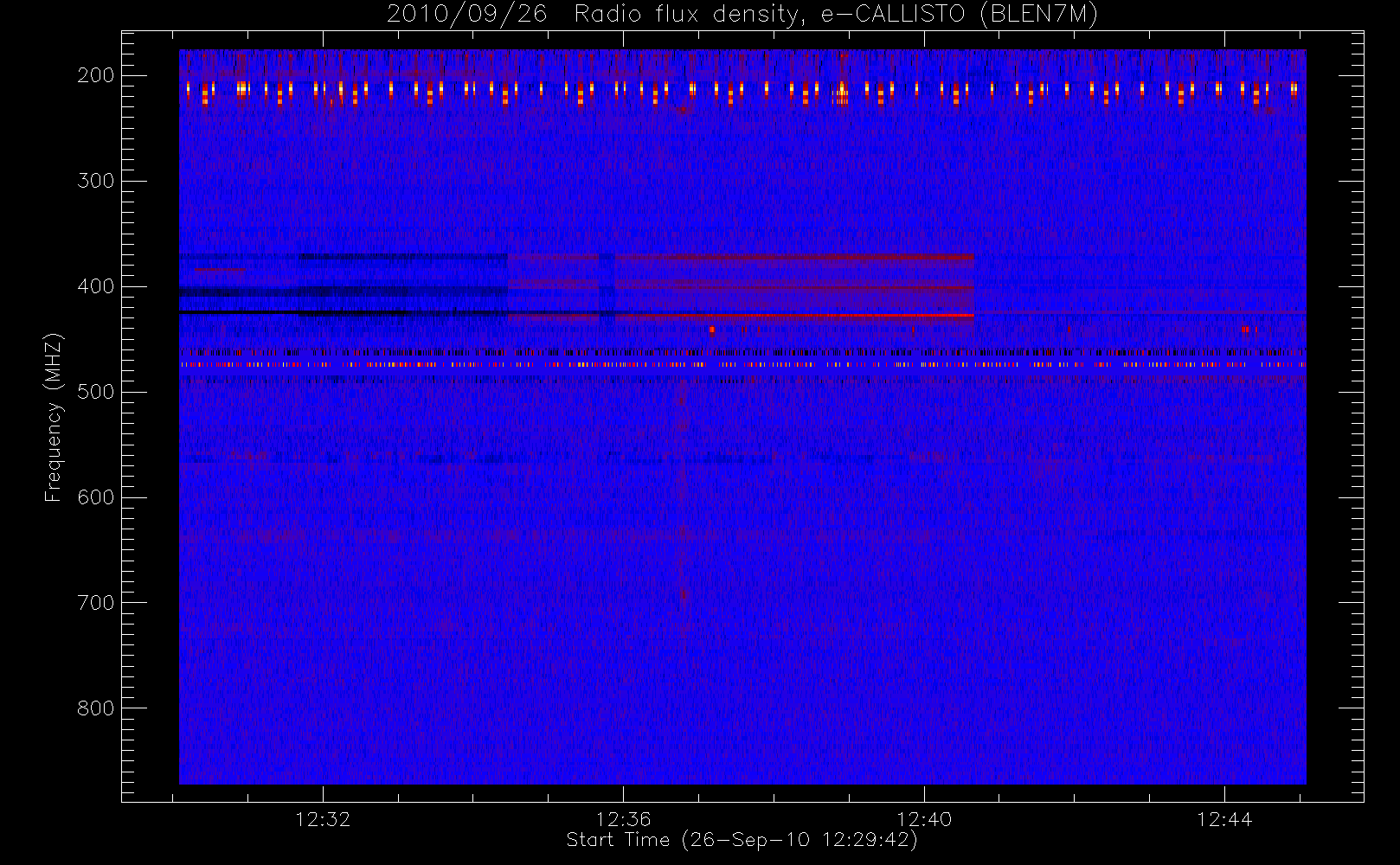Click the "Start Time (26-Sep-10 12:29:42)" axis label
The width and height of the screenshot is (1400, 865).
(742, 840)
